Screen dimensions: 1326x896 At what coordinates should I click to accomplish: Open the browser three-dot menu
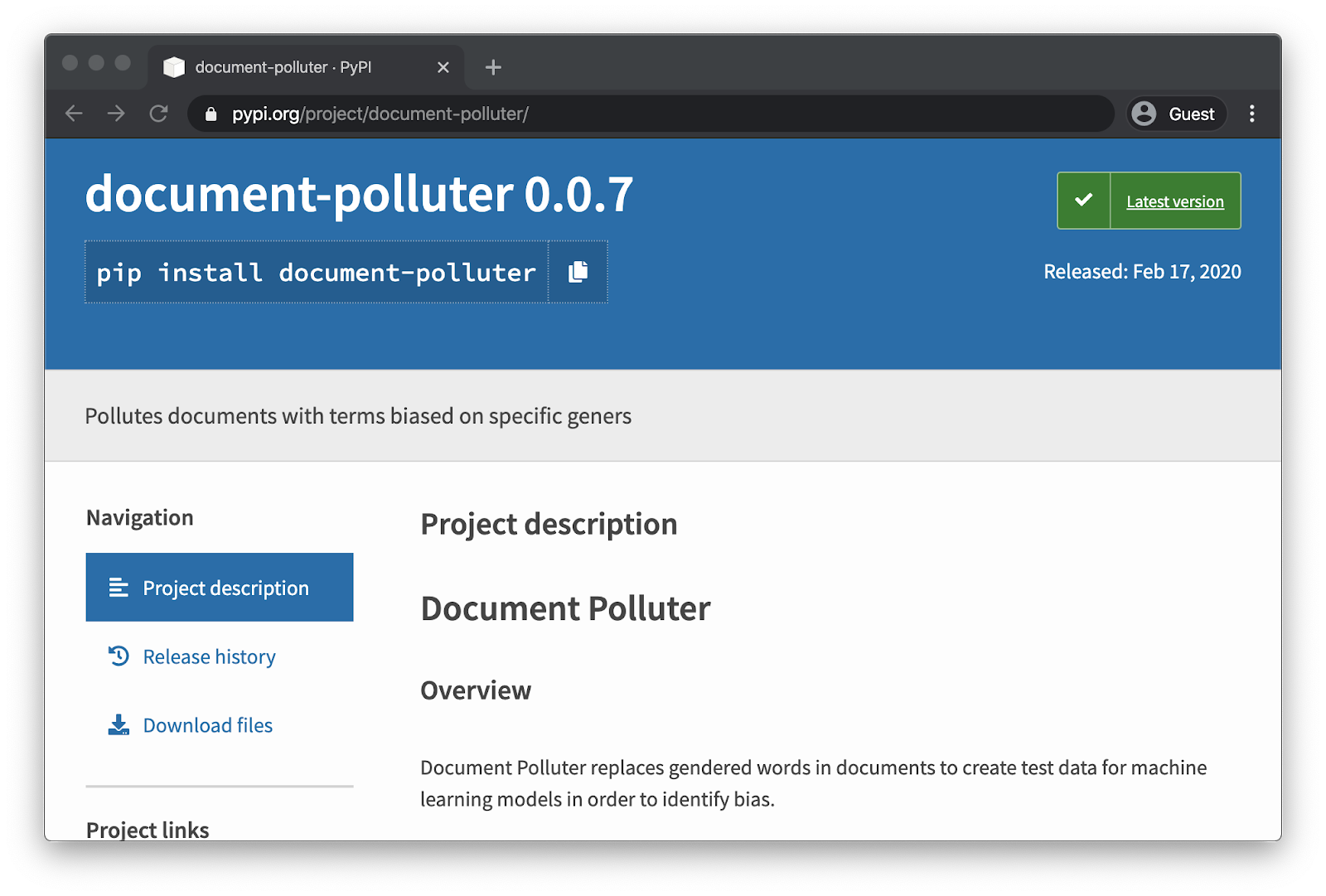[1252, 114]
